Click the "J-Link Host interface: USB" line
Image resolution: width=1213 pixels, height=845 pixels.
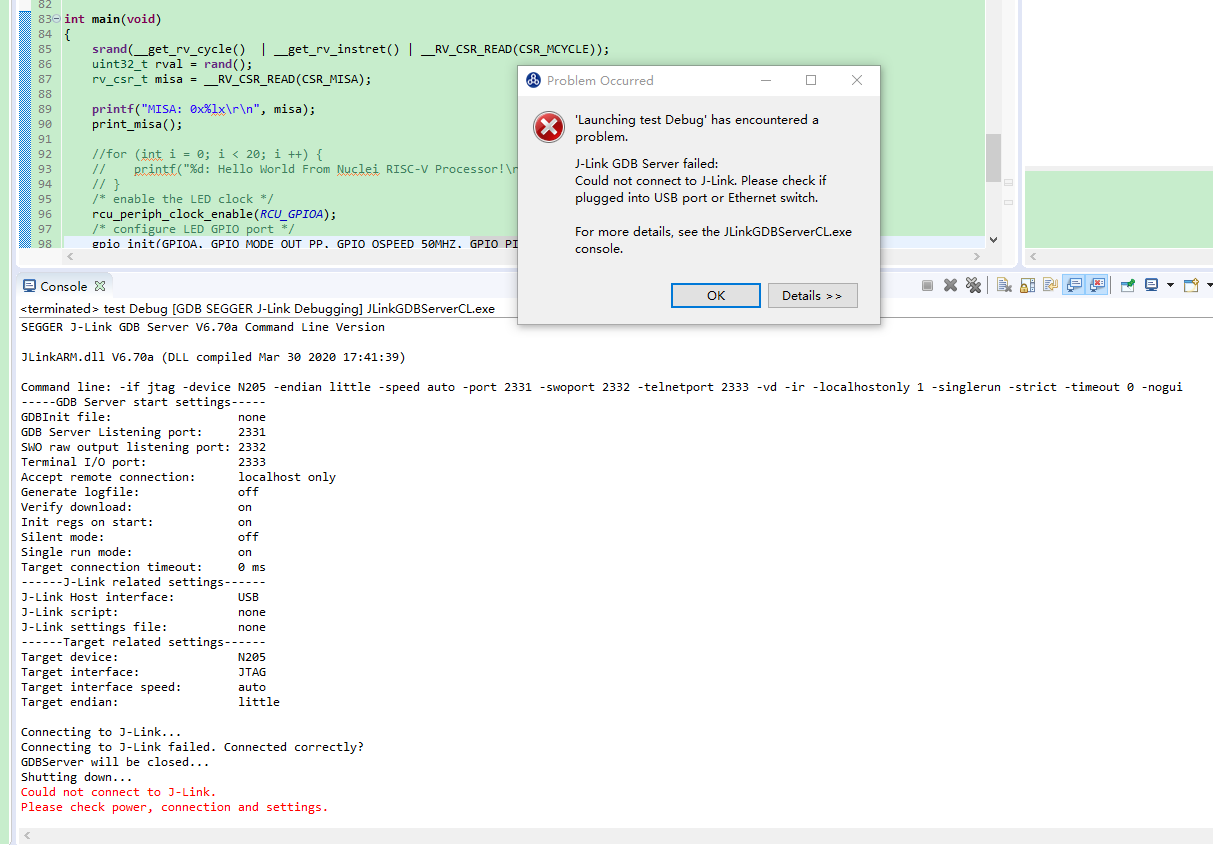(x=140, y=597)
